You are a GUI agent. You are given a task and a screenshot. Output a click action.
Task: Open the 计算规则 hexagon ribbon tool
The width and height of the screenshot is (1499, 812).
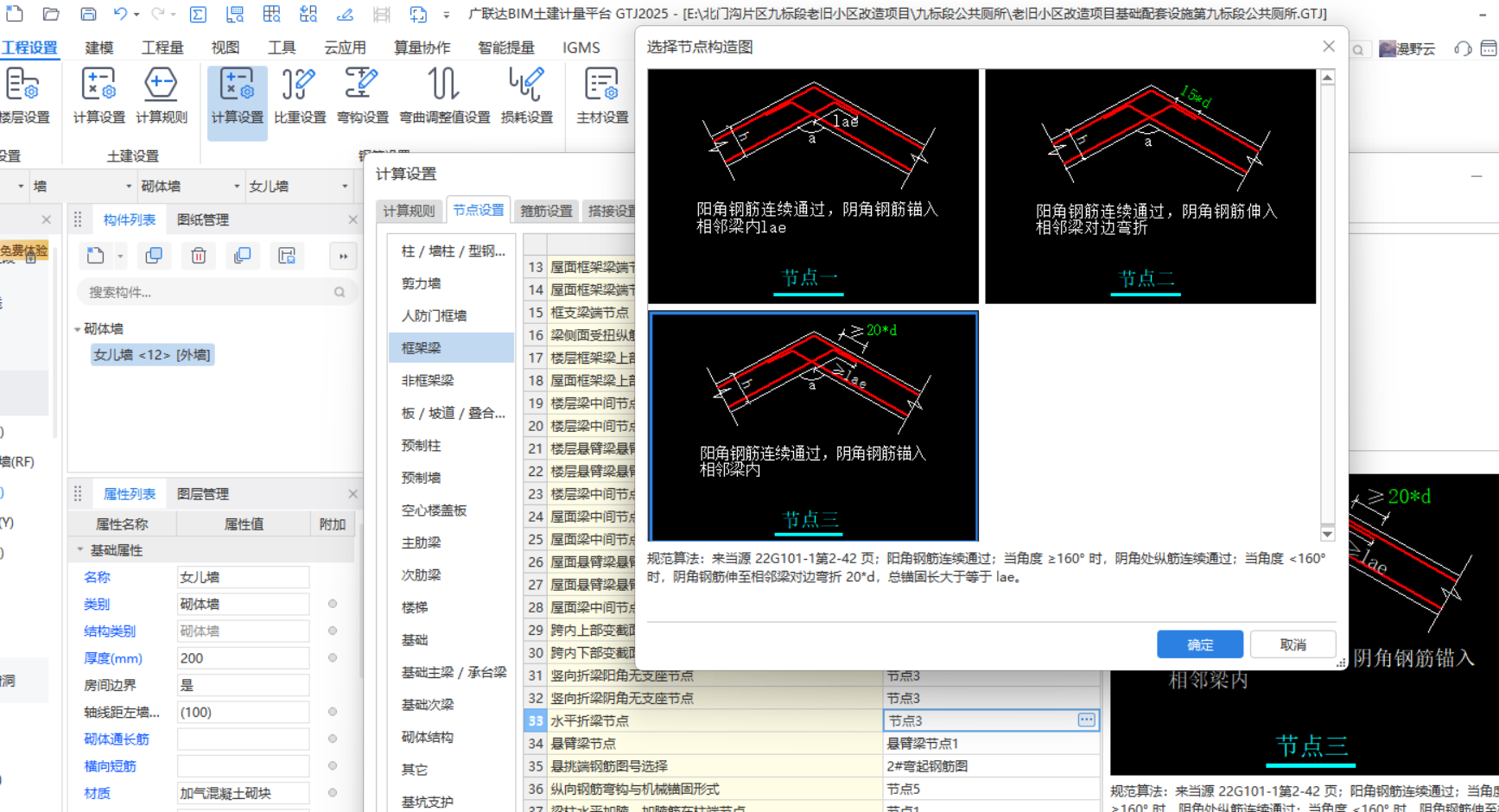coord(162,96)
